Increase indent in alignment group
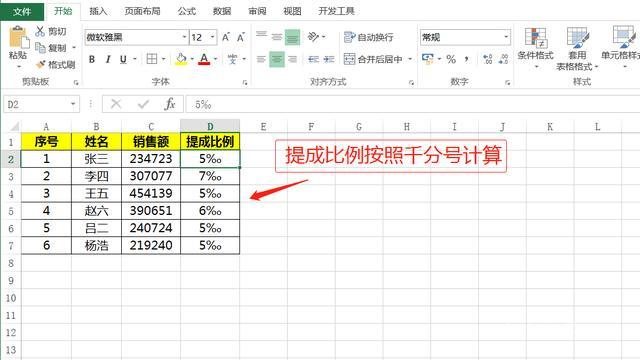The width and height of the screenshot is (640, 360). click(329, 60)
